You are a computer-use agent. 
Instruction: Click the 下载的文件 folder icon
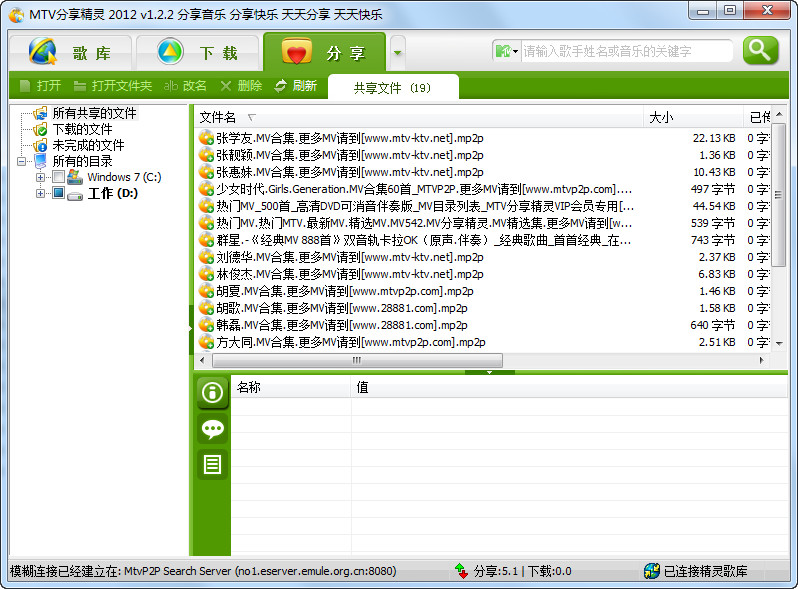(x=40, y=130)
